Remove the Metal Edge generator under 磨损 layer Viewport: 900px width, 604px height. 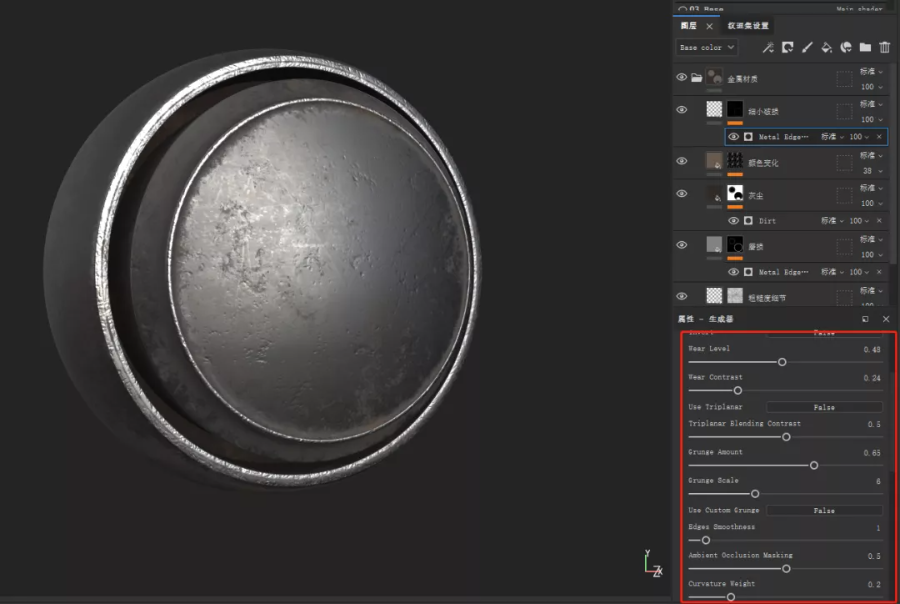pyautogui.click(x=879, y=272)
